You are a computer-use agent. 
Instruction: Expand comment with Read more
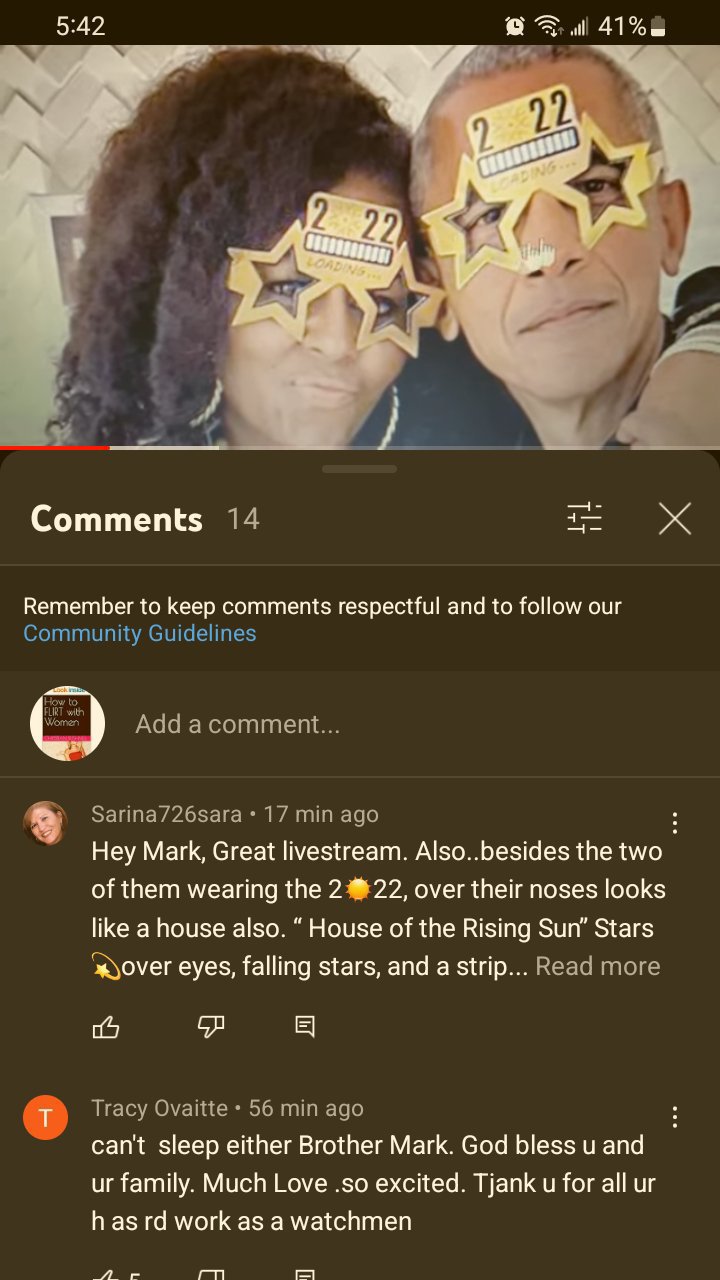598,966
